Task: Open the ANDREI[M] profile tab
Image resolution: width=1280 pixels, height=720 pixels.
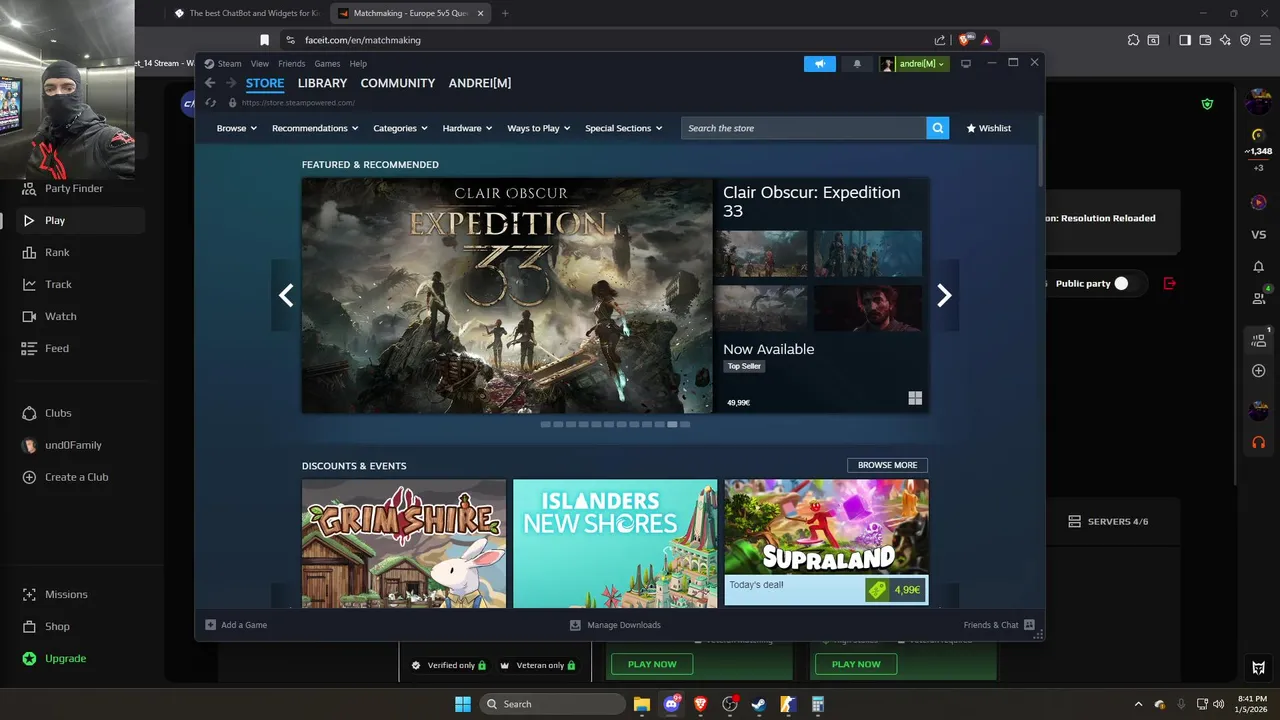Action: click(480, 83)
